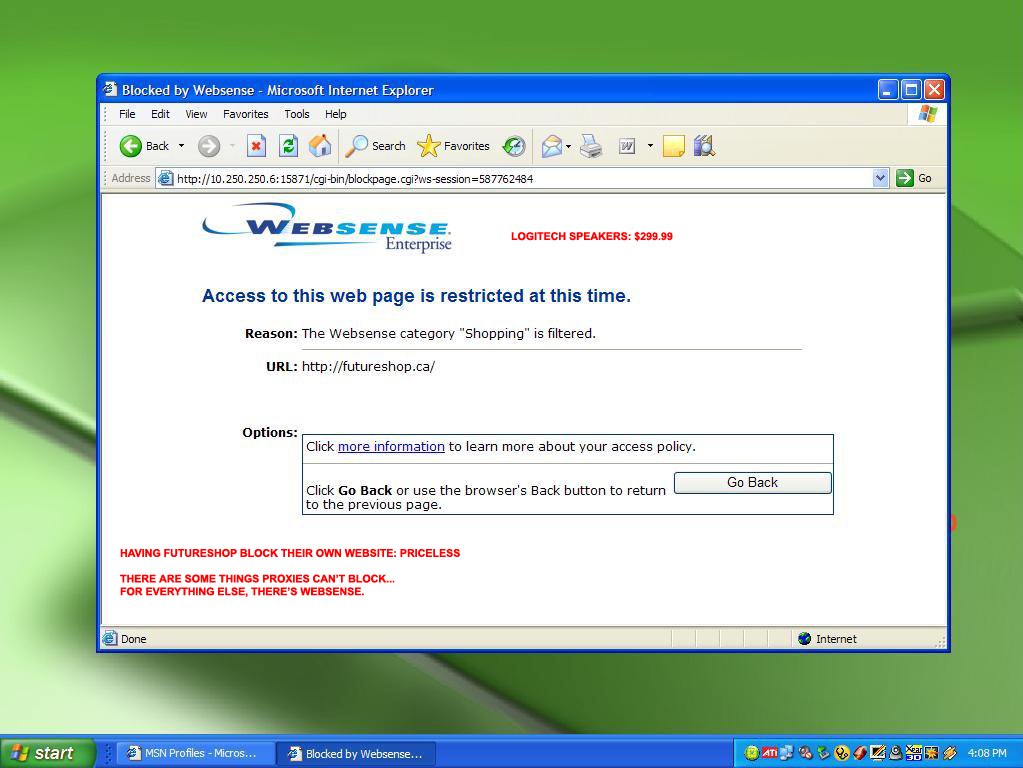Click the 'Done' status bar text
1023x768 pixels.
(134, 639)
